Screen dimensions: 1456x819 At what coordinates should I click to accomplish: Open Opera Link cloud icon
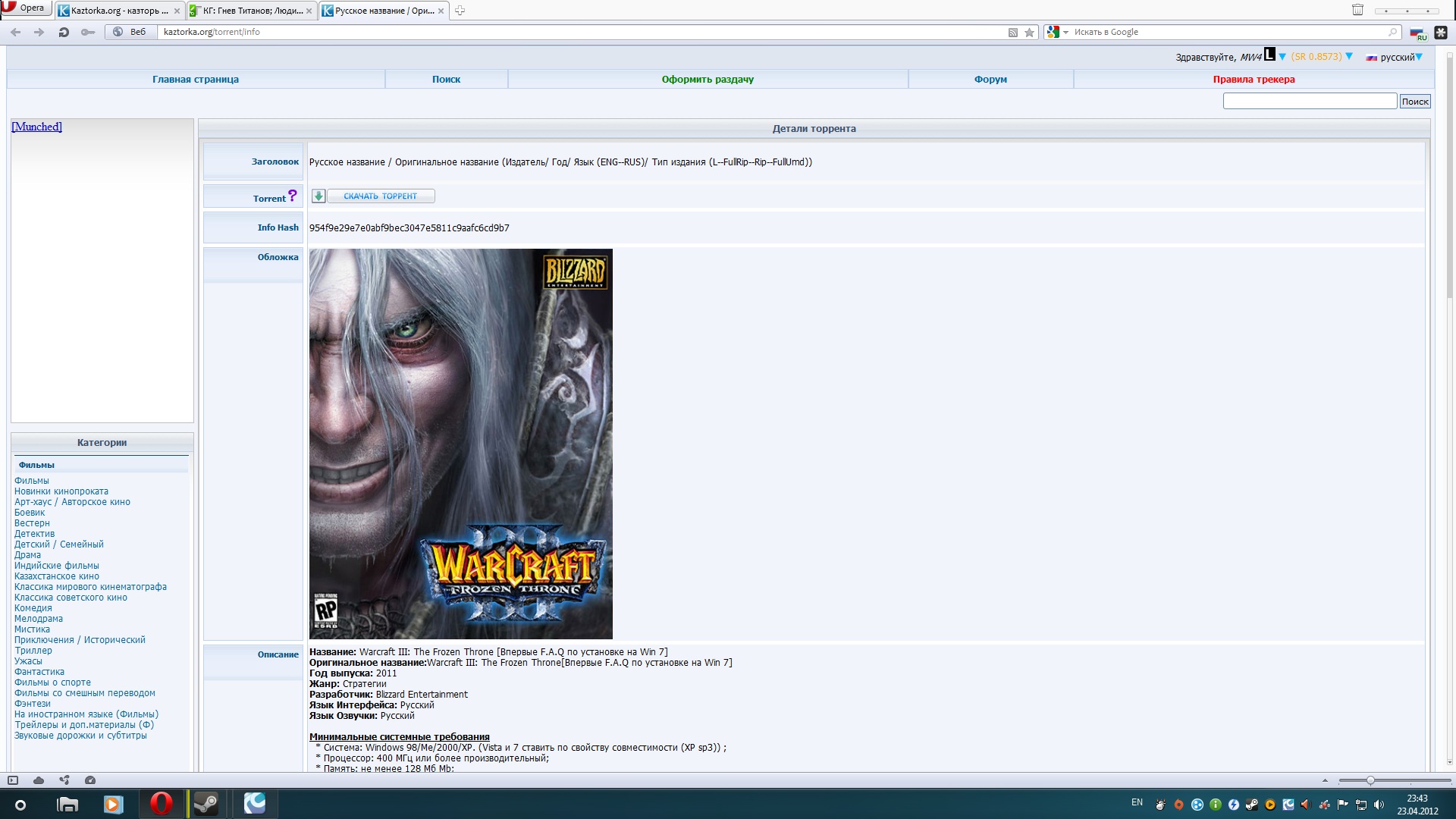click(x=39, y=780)
